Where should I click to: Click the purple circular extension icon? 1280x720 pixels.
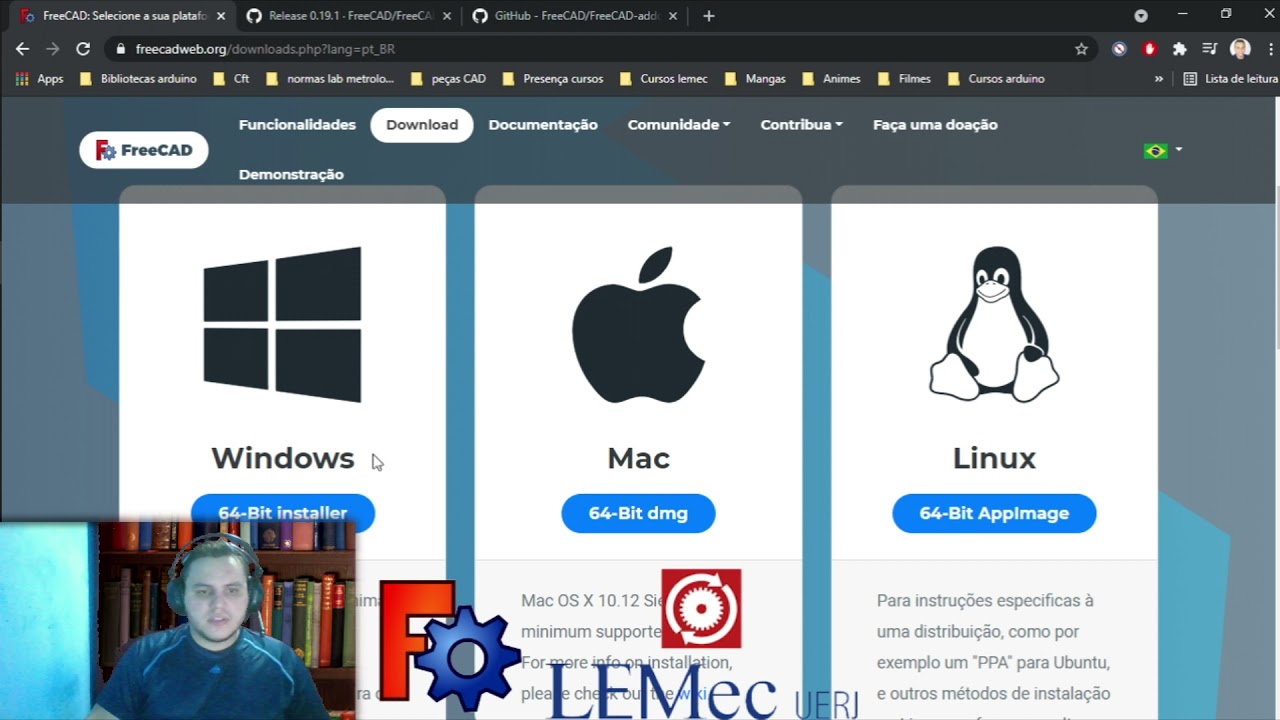(x=1119, y=49)
